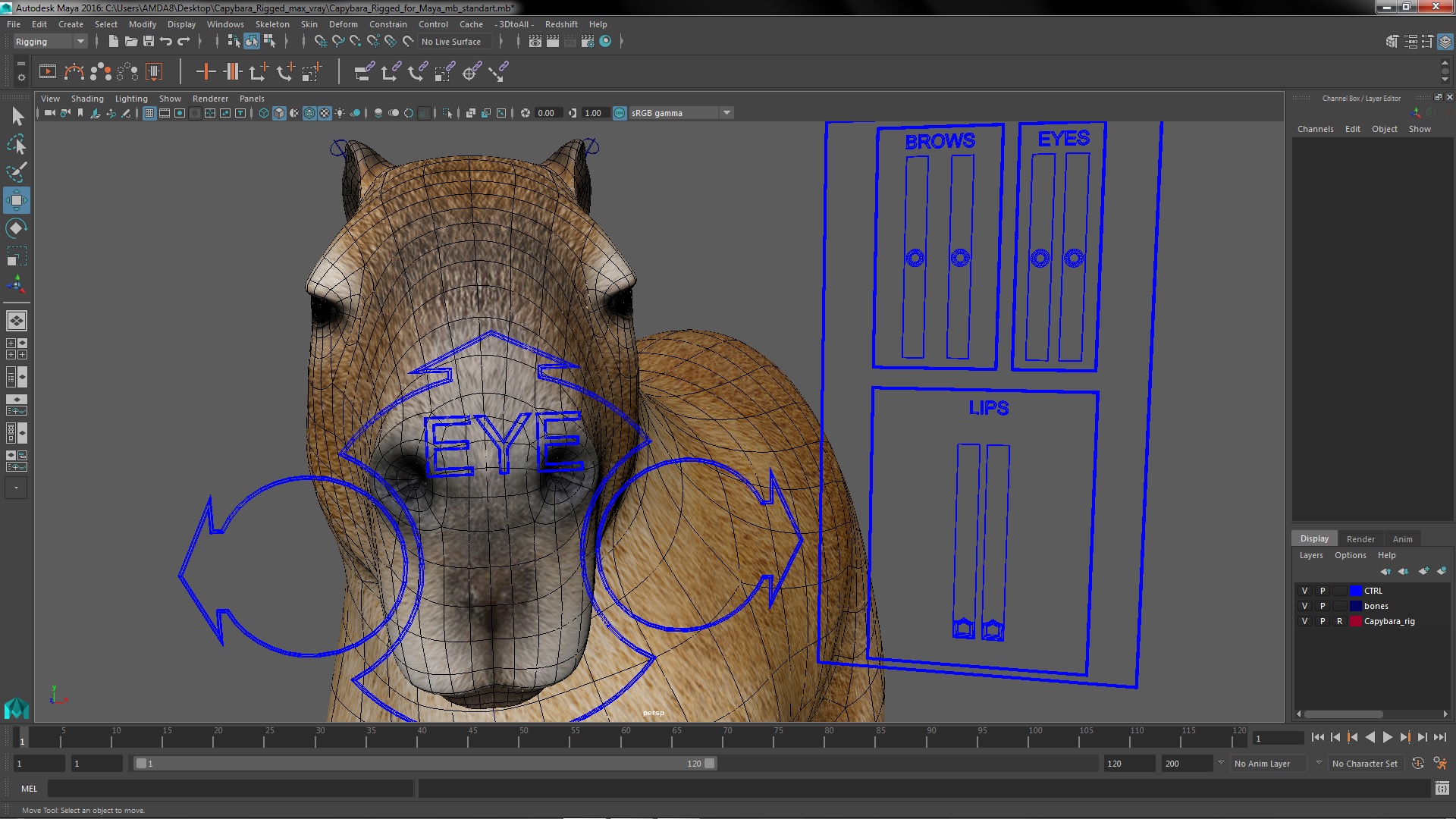Switch to the Render layer tab
Image resolution: width=1456 pixels, height=819 pixels.
pos(1360,539)
